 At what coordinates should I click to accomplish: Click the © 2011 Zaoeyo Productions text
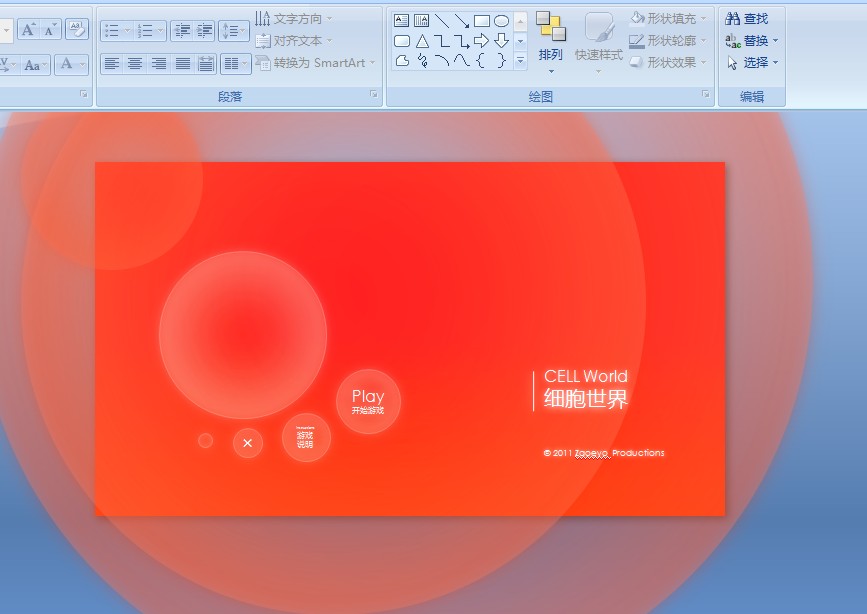[x=604, y=453]
